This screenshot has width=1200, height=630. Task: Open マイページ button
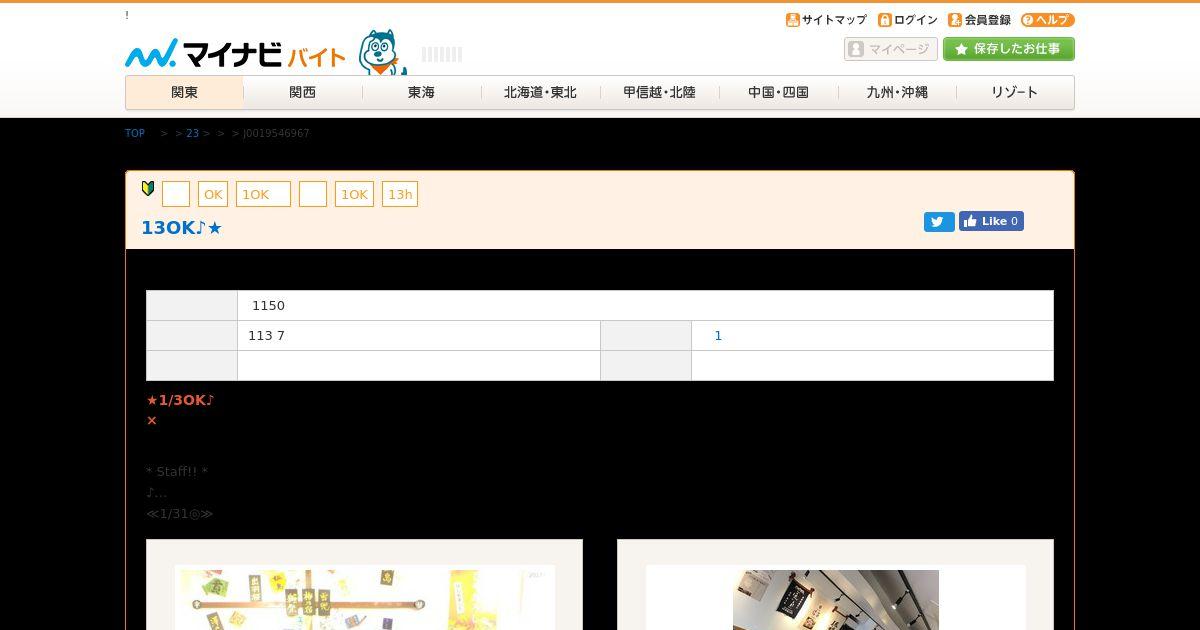pos(891,49)
